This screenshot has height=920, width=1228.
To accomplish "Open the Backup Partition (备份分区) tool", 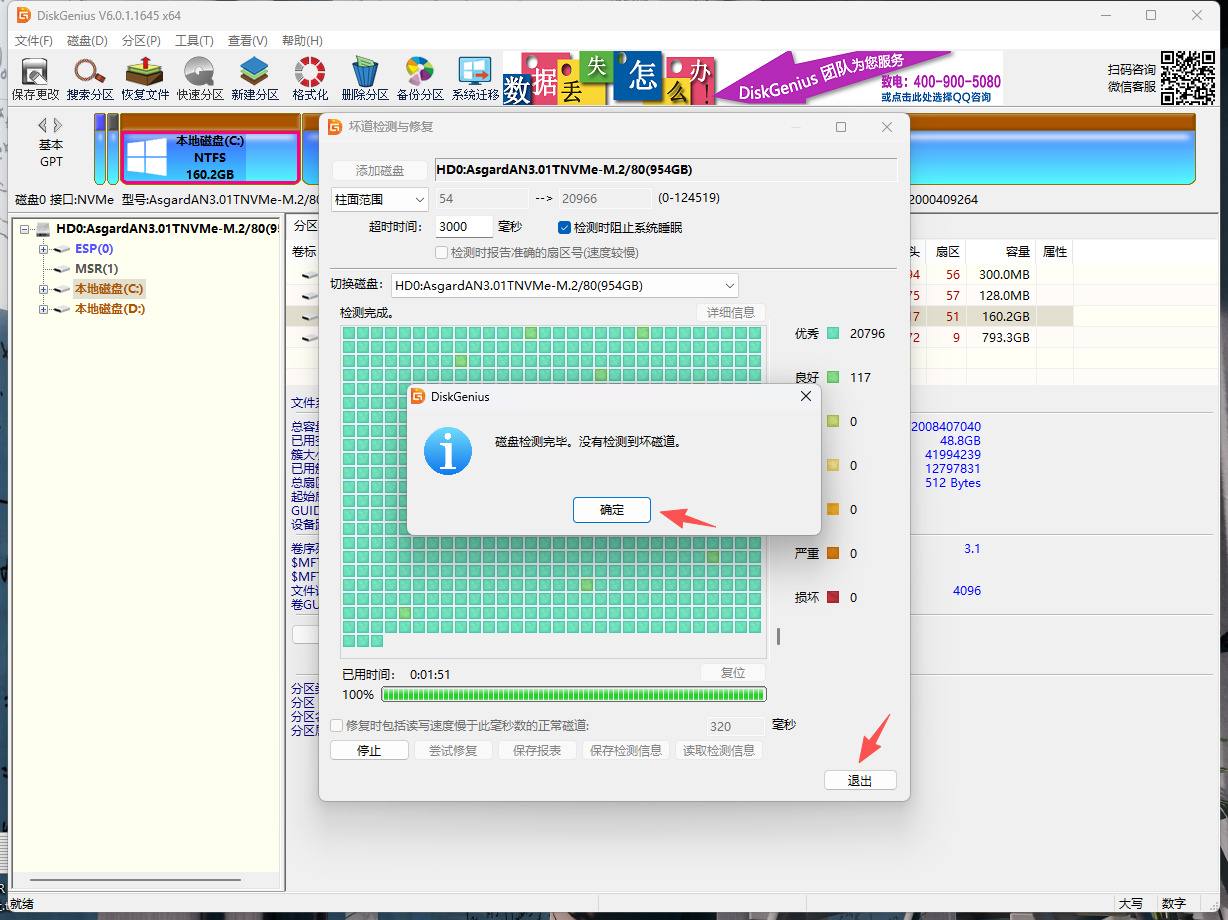I will coord(420,79).
